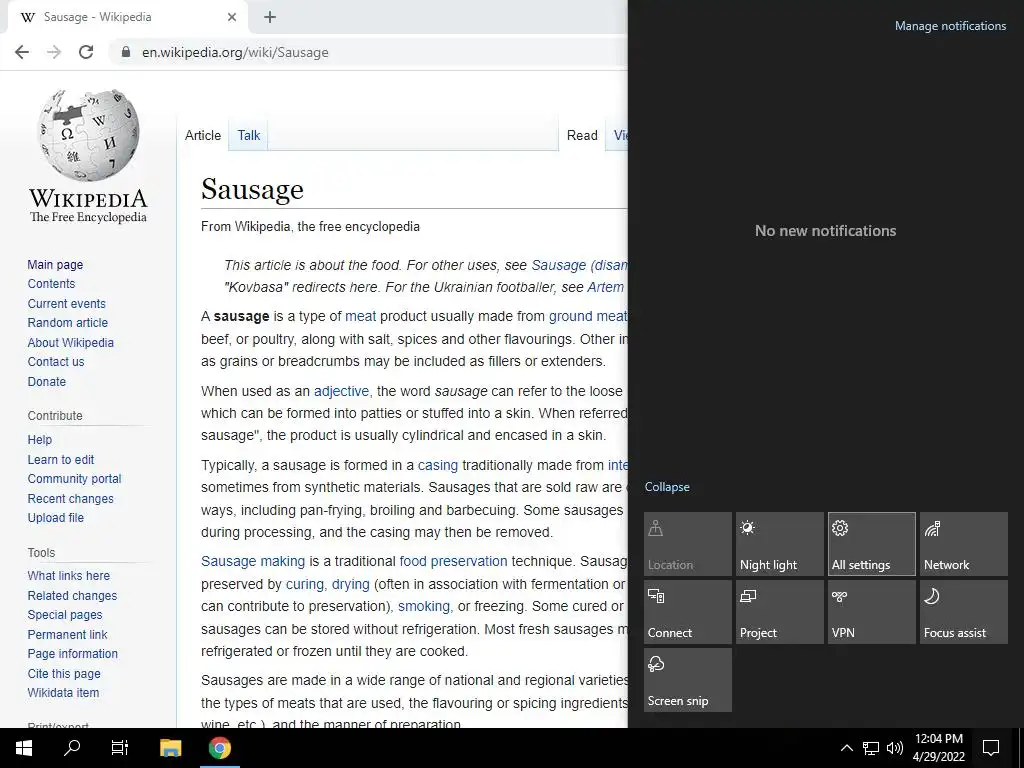Go to a Random article

coord(67,323)
